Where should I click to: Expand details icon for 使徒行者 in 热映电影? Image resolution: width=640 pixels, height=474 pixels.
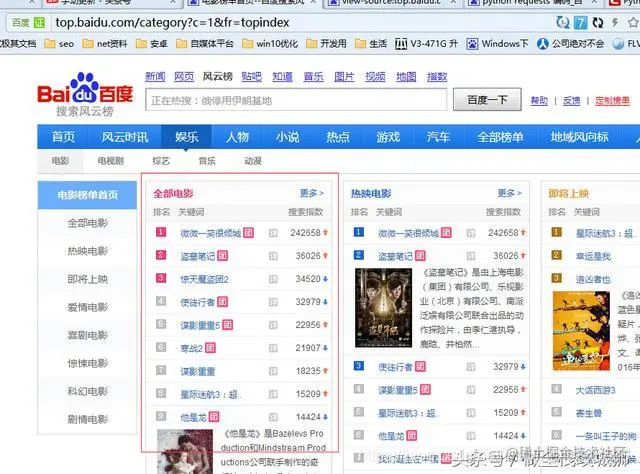point(471,367)
